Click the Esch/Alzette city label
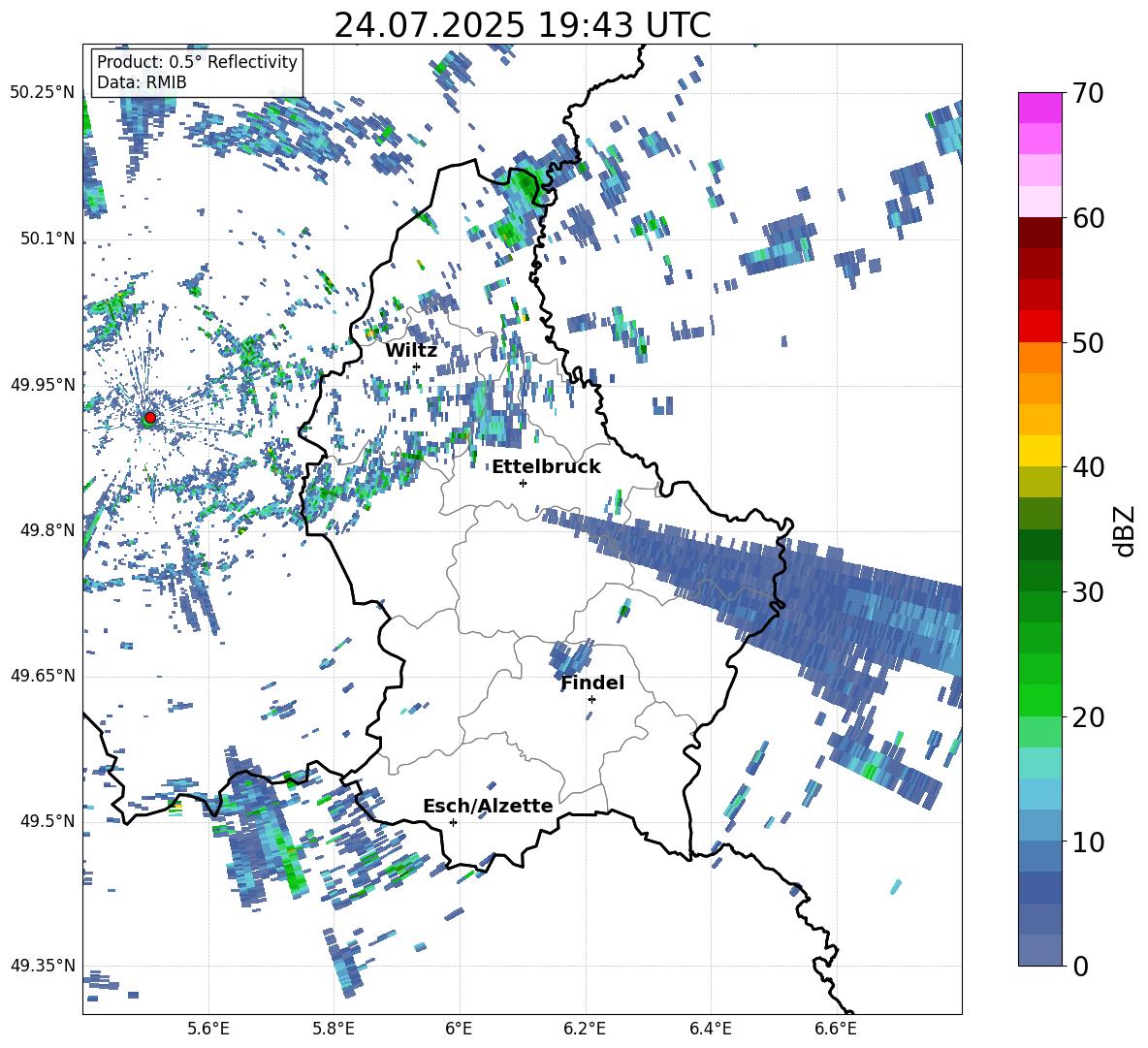Image resolution: width=1148 pixels, height=1048 pixels. [x=488, y=806]
